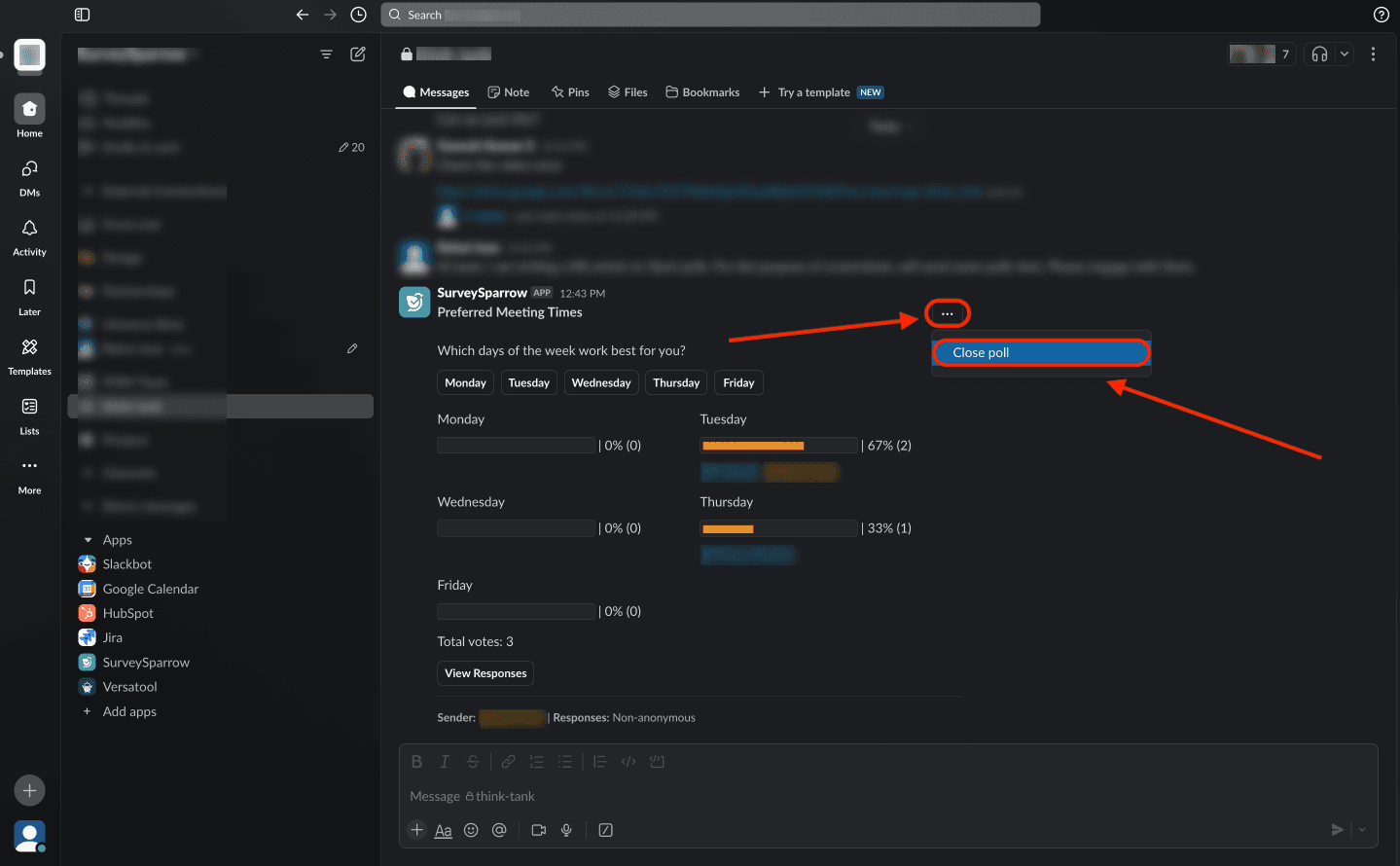Select Close poll menu option
Screen dimensions: 1400x866
[x=1040, y=352]
